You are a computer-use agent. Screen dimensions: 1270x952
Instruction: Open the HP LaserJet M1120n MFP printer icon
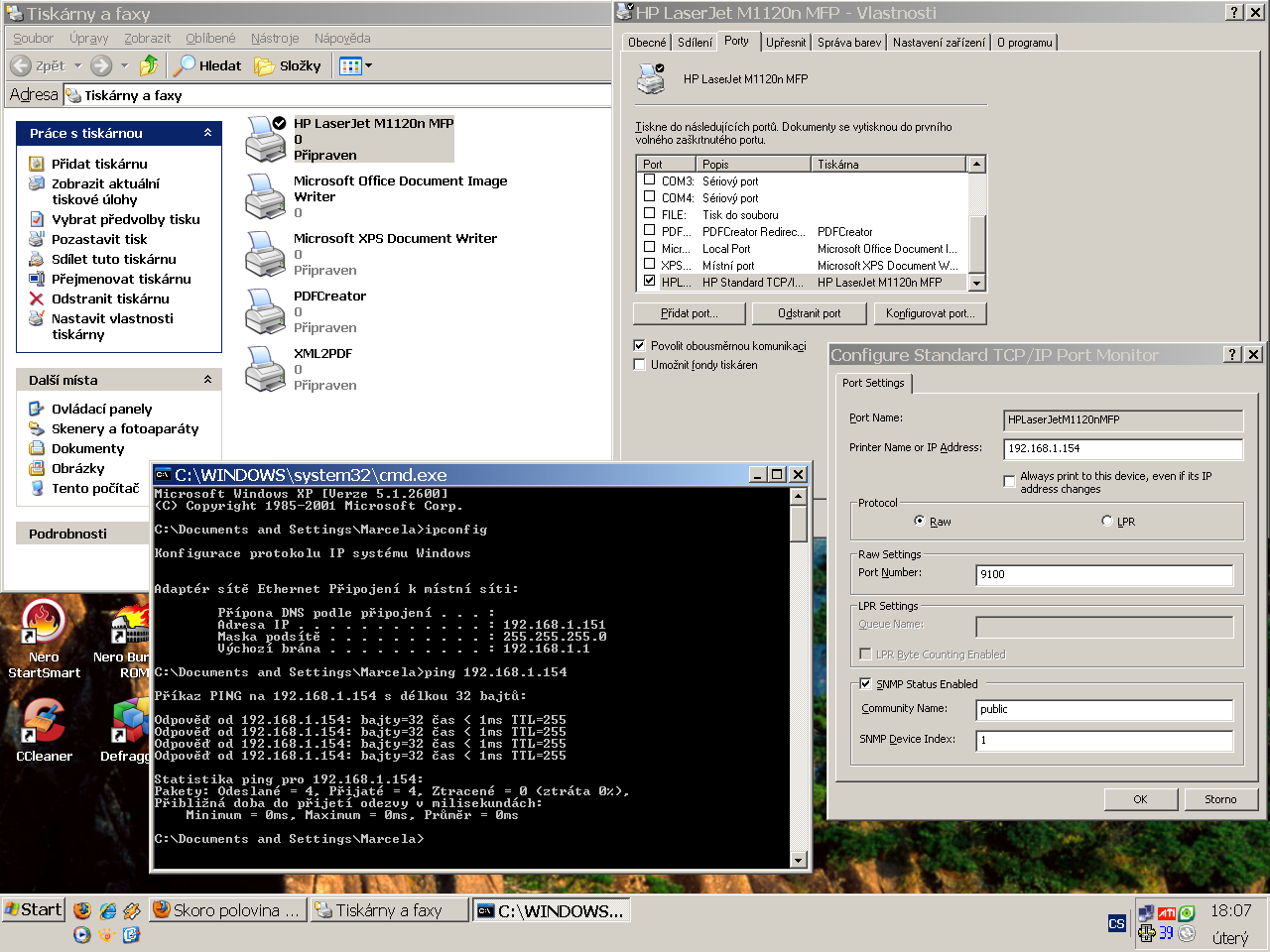[x=266, y=139]
